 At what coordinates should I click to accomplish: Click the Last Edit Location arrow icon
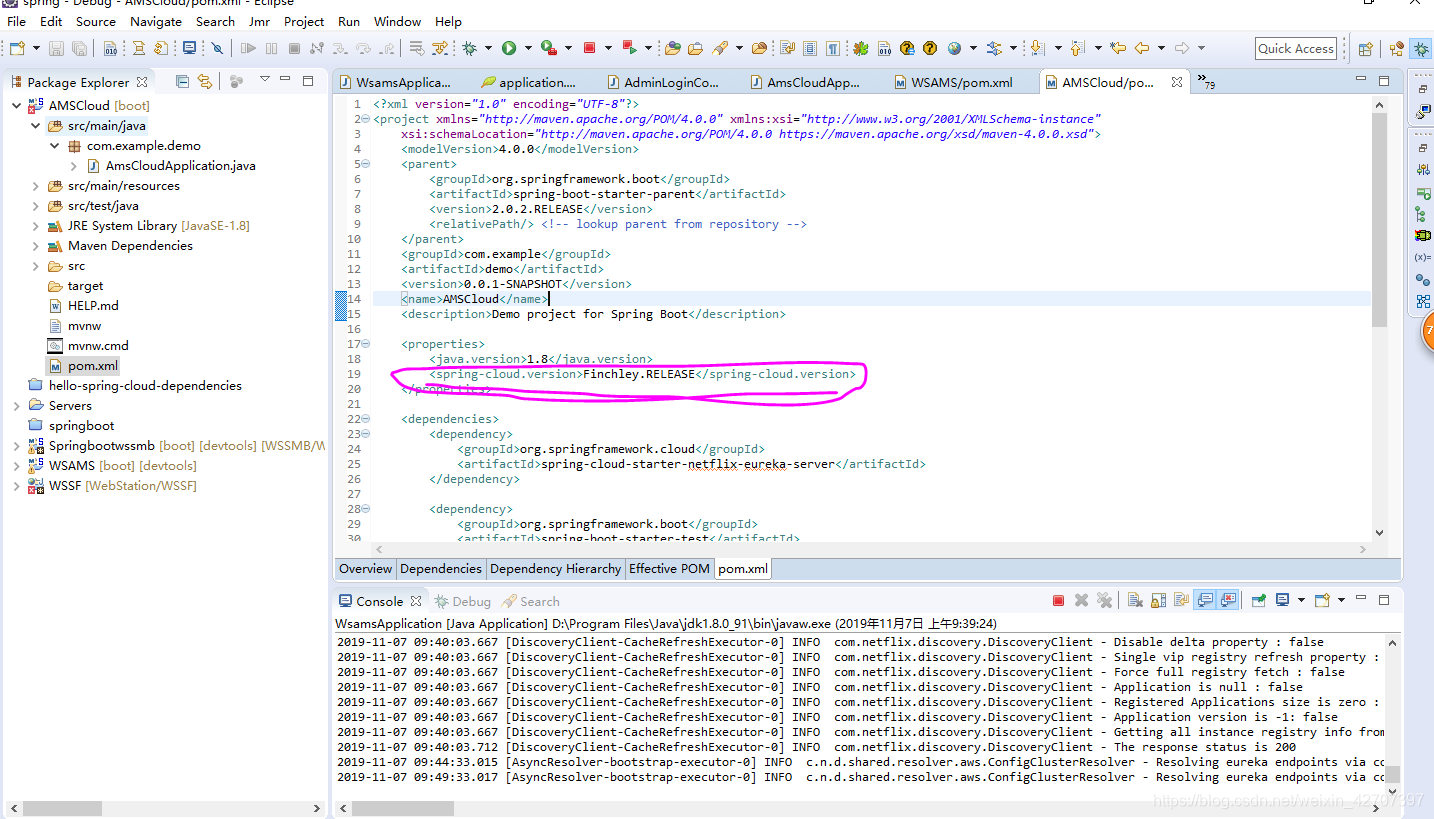(1117, 48)
